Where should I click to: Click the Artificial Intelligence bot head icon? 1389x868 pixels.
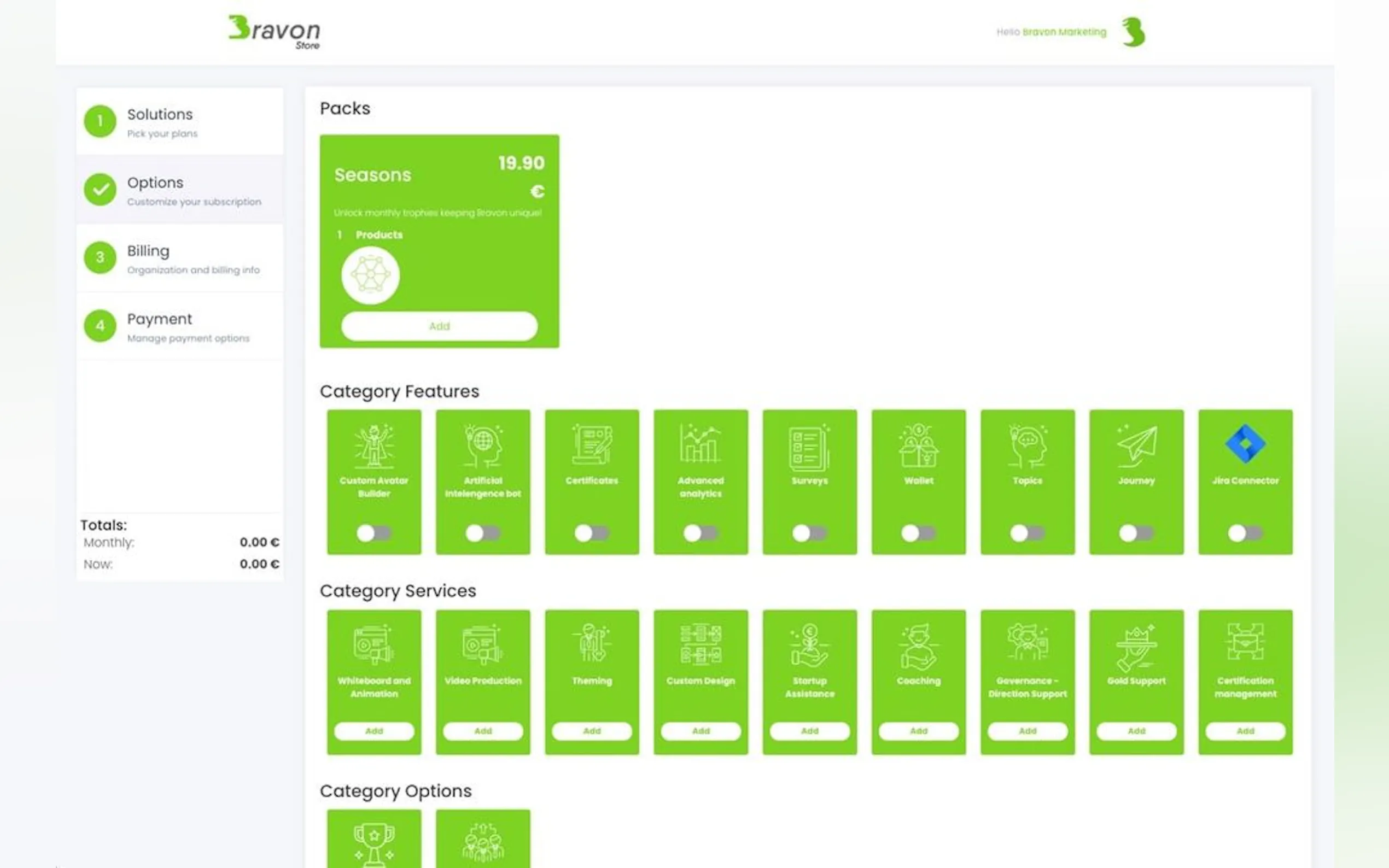[483, 446]
